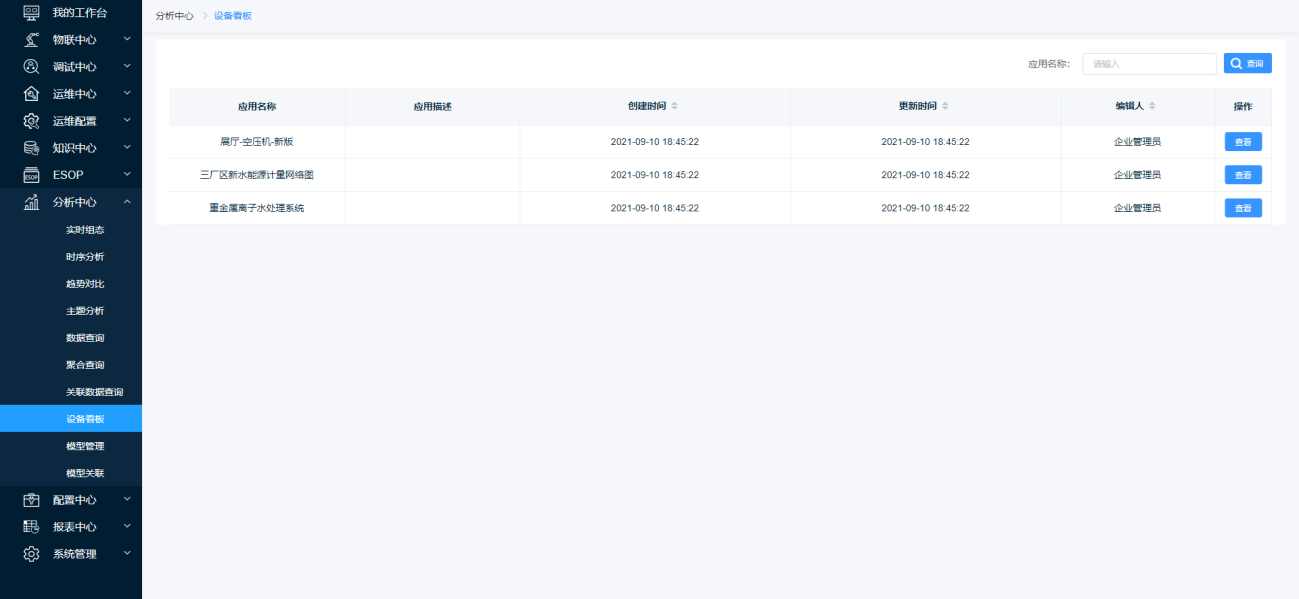1299x599 pixels.
Task: Expand the 系统管理 menu chevron
Action: pos(127,553)
